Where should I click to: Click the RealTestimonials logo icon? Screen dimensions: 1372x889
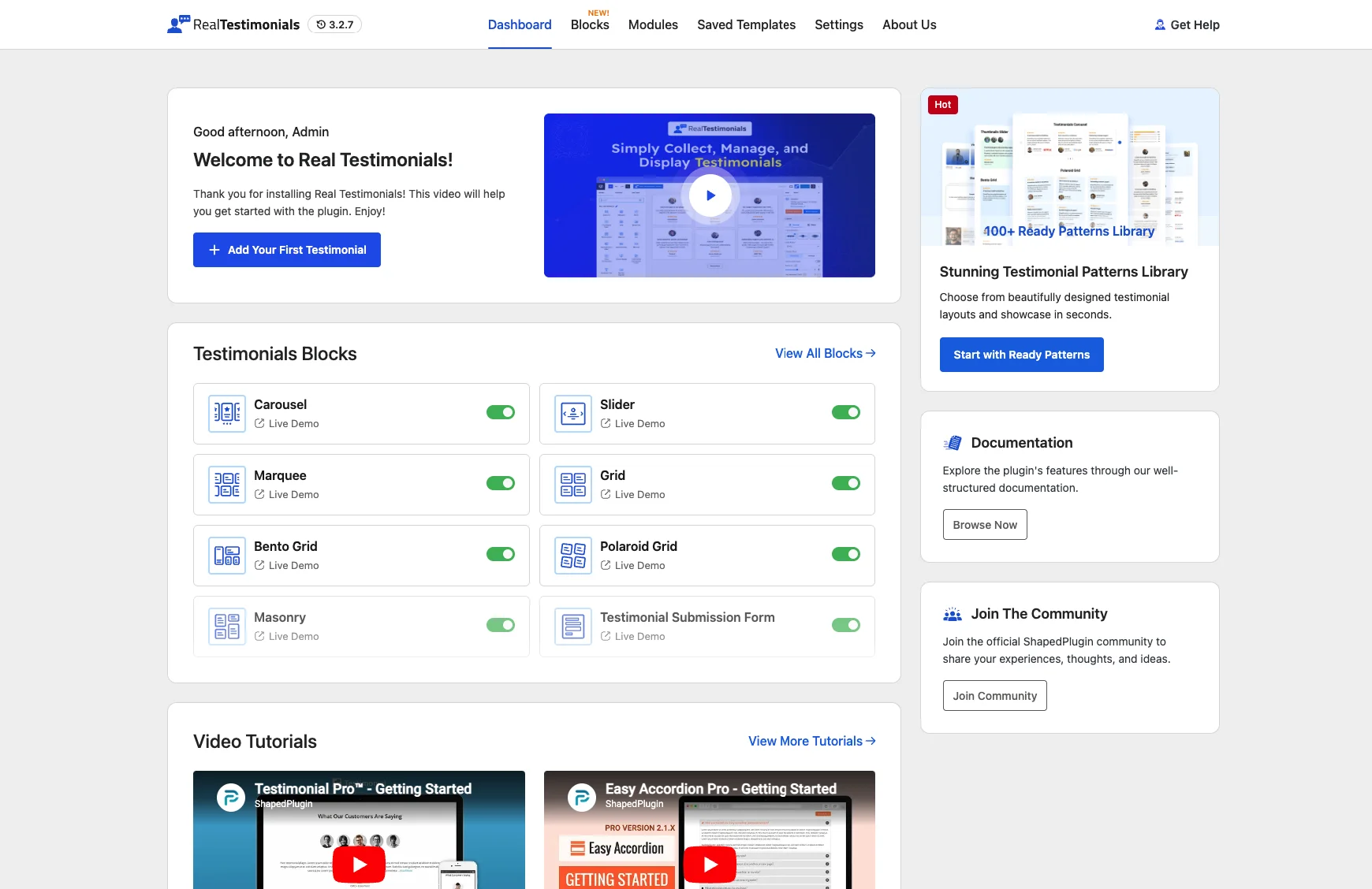[x=179, y=24]
